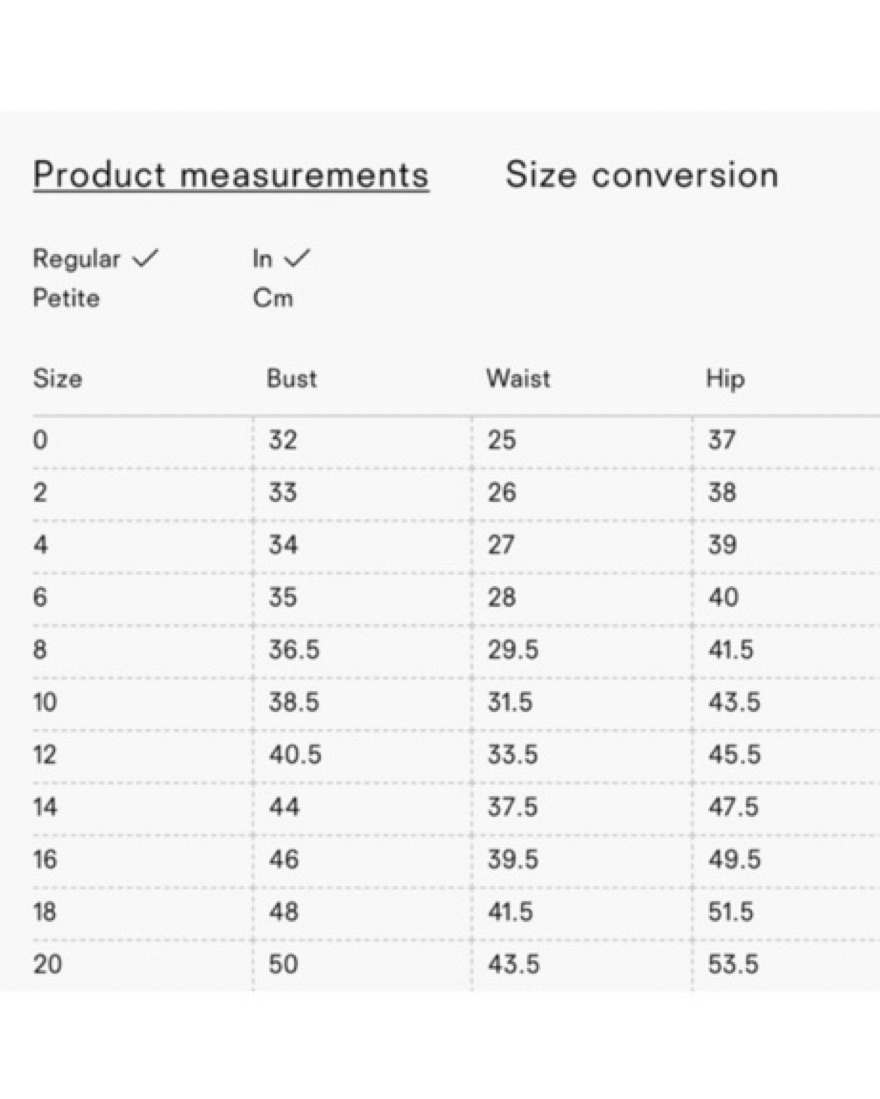880x1099 pixels.
Task: Choose inches as the unit
Action: 262,259
